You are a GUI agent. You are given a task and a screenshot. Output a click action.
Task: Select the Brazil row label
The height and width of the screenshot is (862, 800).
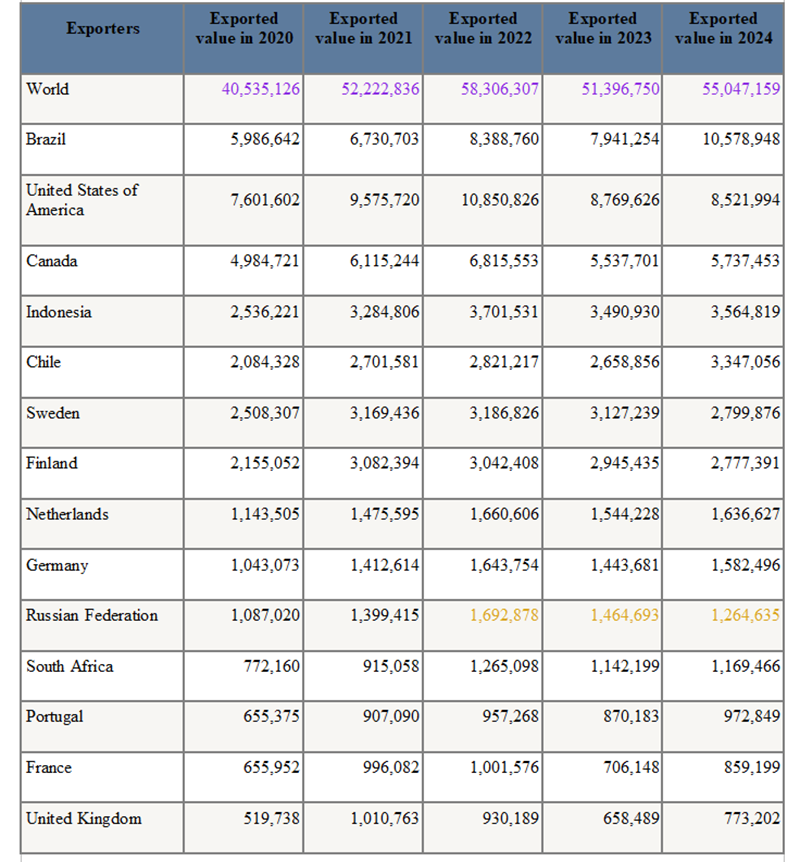pyautogui.click(x=46, y=140)
